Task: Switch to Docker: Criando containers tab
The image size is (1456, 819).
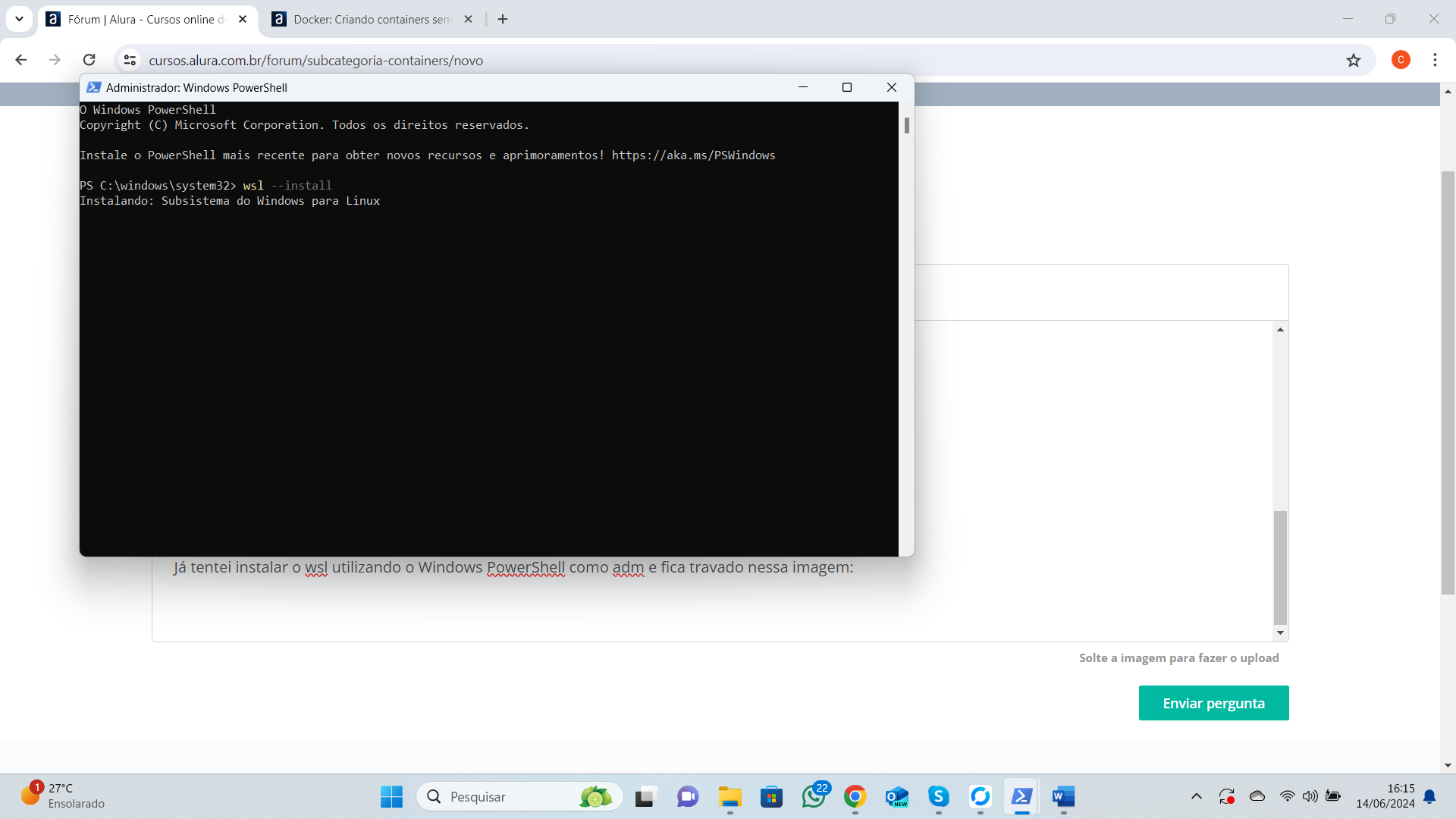Action: click(372, 20)
